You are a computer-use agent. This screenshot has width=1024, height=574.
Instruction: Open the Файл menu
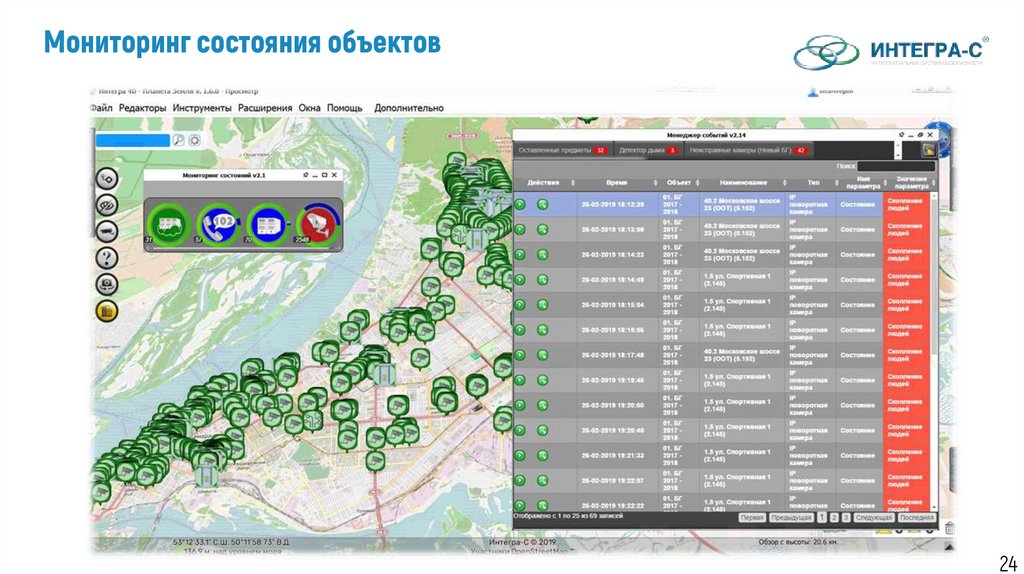pos(101,108)
